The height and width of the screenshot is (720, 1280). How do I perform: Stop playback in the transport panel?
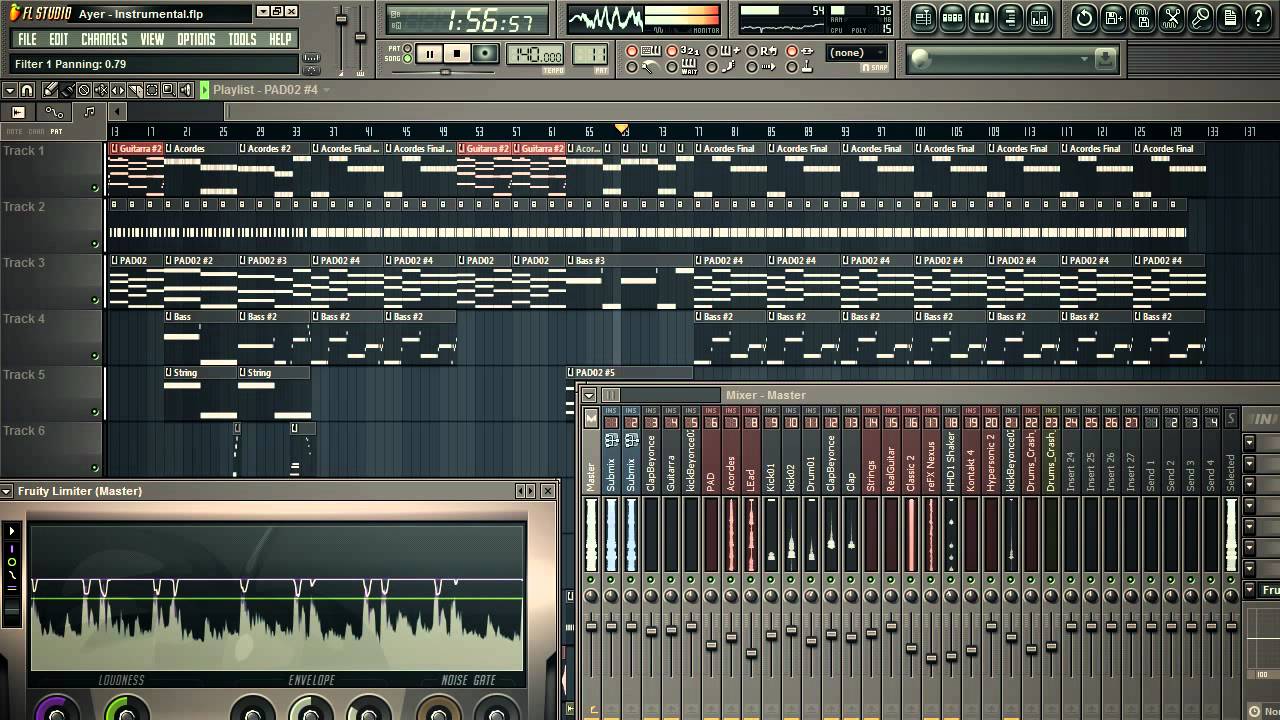[457, 54]
